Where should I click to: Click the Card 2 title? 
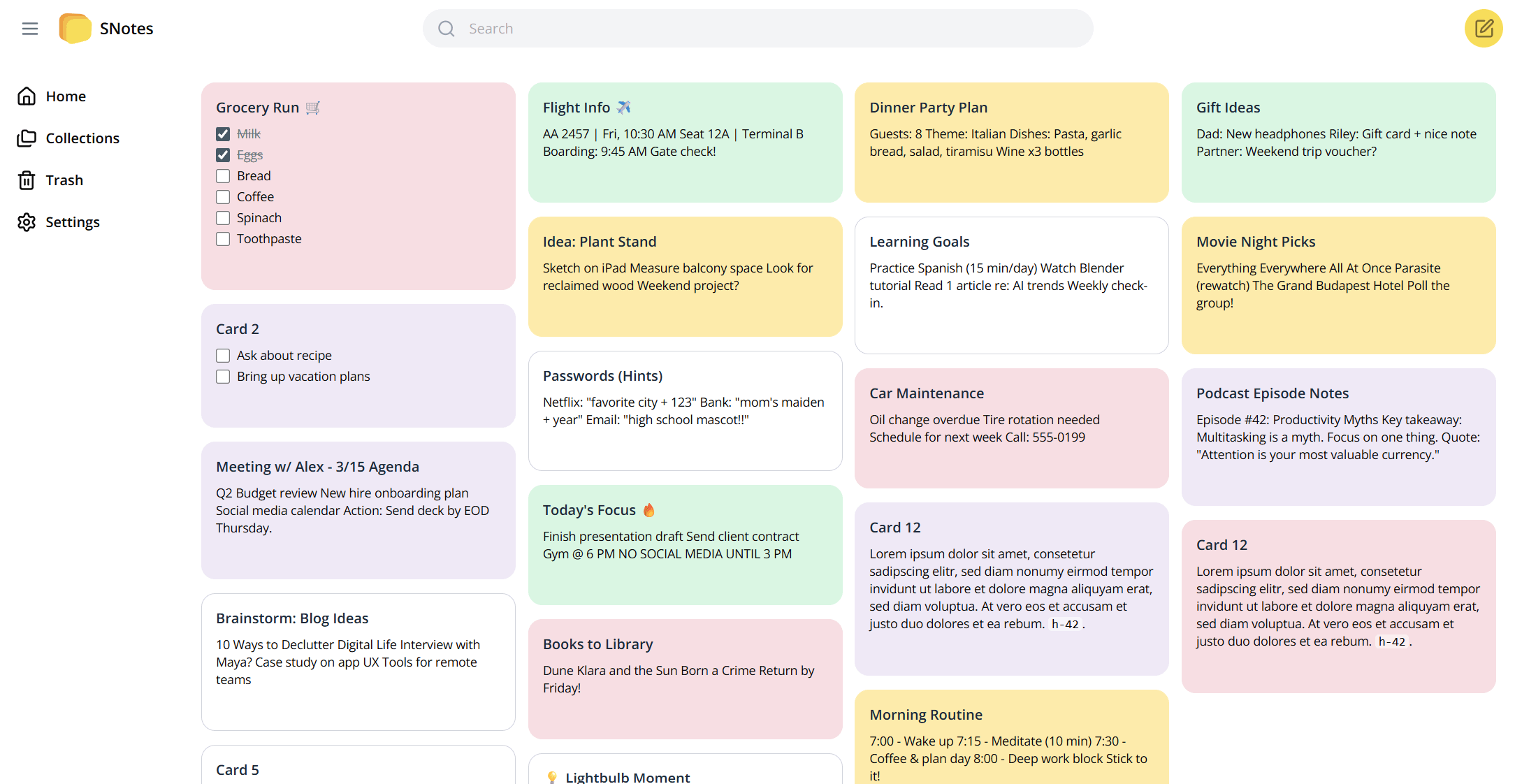click(x=238, y=329)
